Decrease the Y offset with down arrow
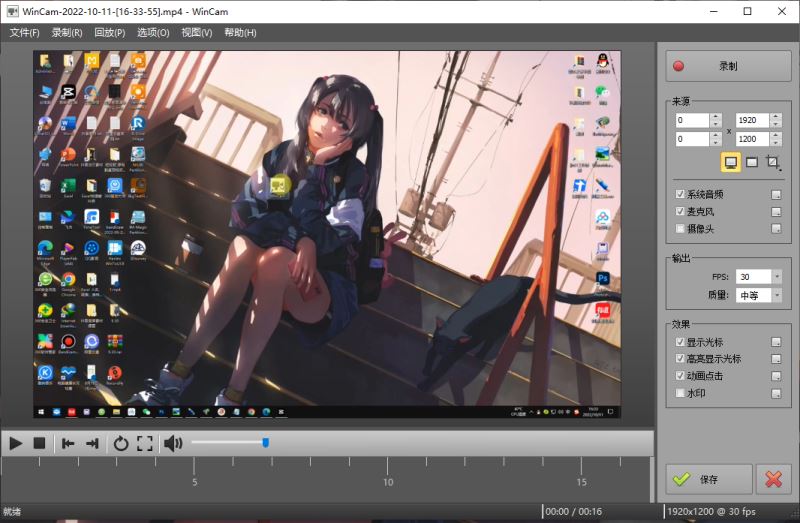This screenshot has height=523, width=800. coord(716,142)
